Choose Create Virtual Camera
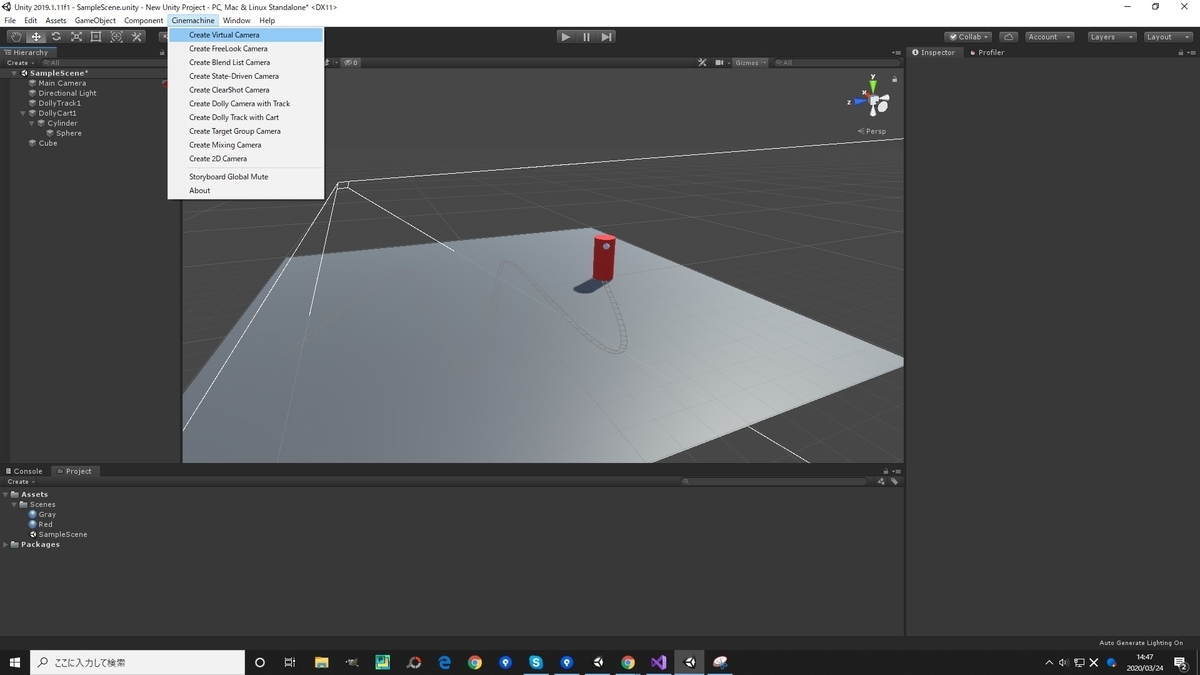This screenshot has width=1200, height=675. coord(246,35)
